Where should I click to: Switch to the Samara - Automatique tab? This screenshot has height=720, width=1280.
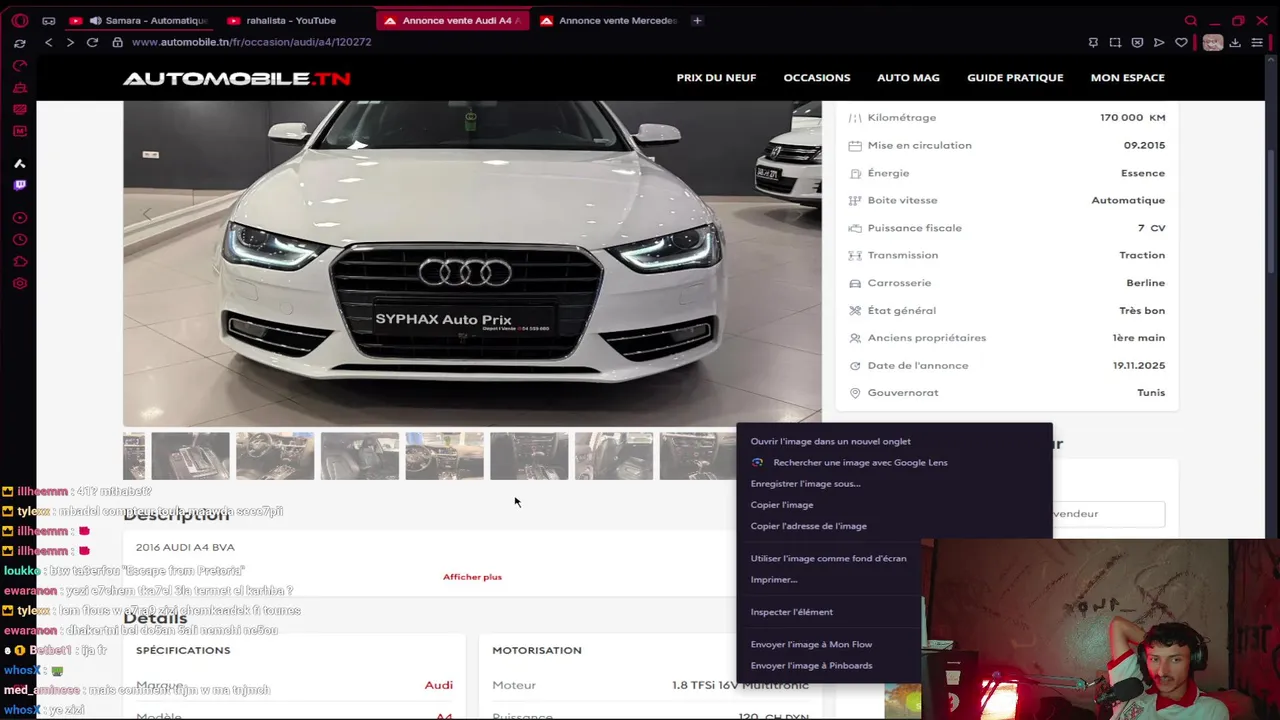[139, 20]
